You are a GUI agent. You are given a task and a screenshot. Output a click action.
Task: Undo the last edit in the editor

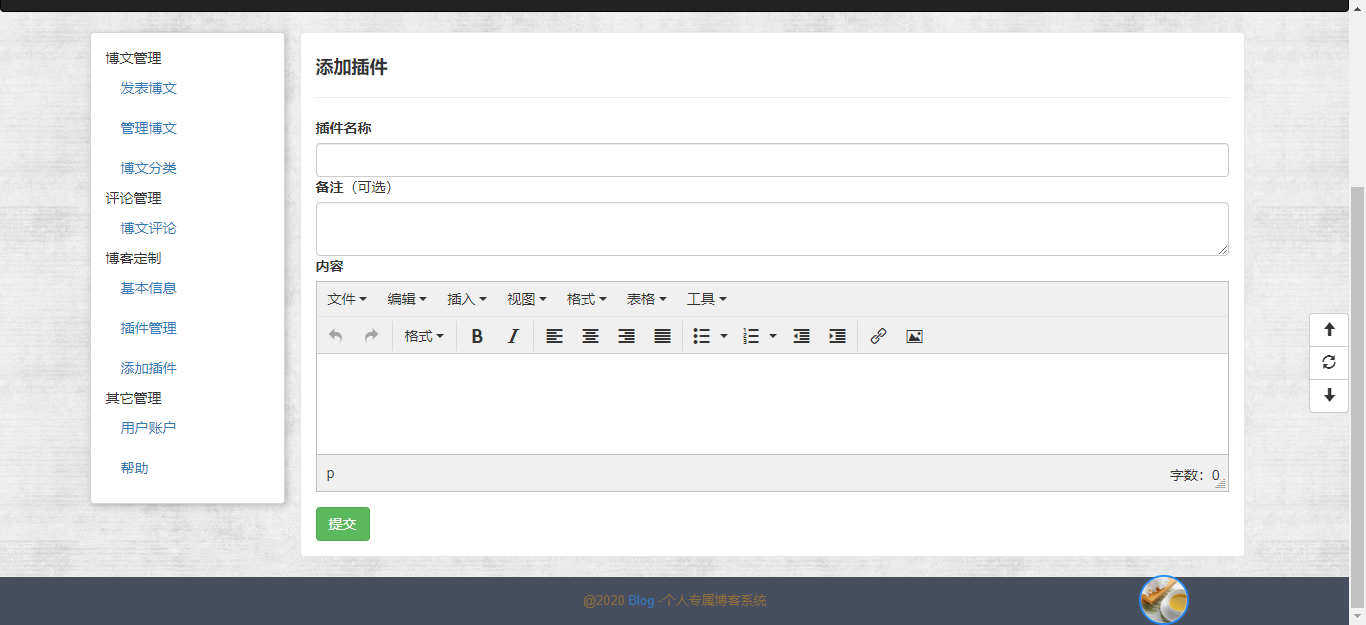point(336,336)
